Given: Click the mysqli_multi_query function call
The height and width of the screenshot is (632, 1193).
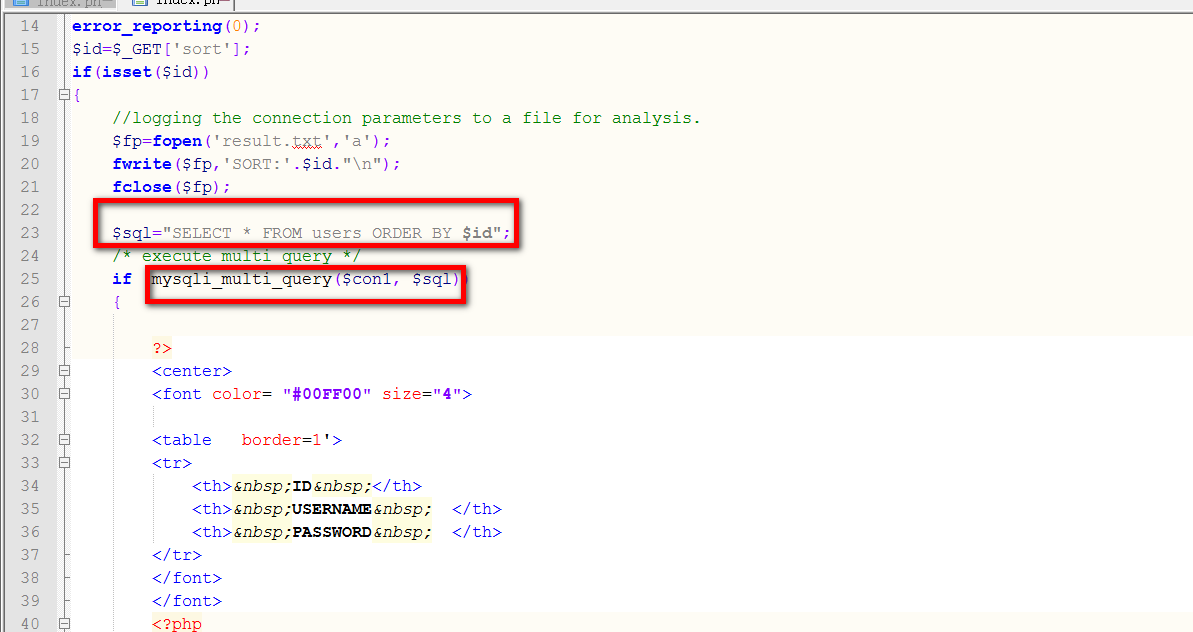Looking at the screenshot, I should coord(240,279).
